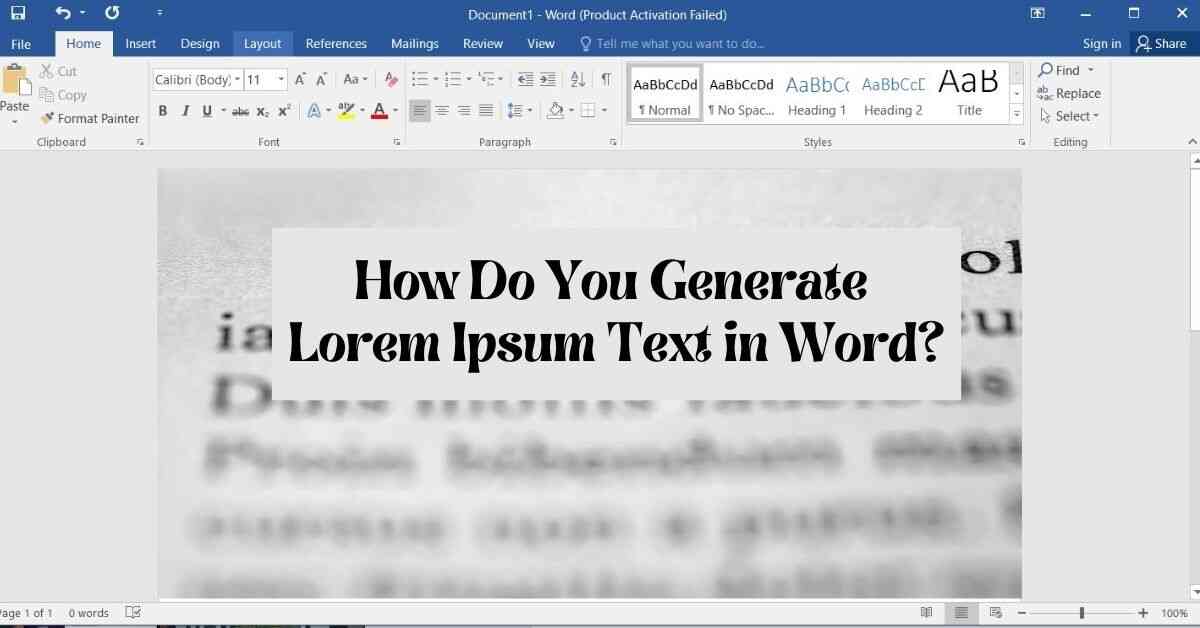Apply bullet list formatting
1200x628 pixels.
419,80
